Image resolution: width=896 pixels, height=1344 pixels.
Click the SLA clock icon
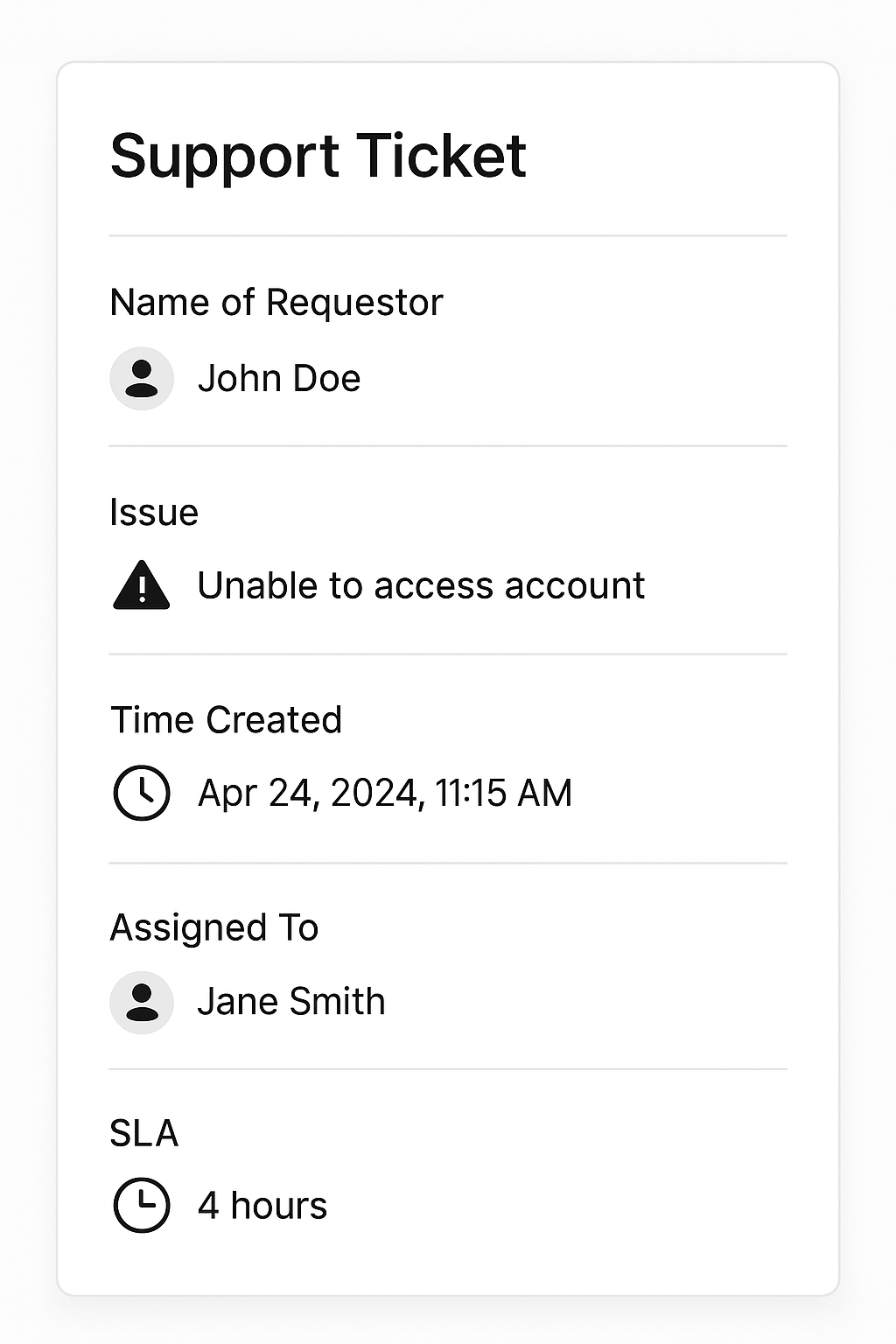[x=142, y=1206]
